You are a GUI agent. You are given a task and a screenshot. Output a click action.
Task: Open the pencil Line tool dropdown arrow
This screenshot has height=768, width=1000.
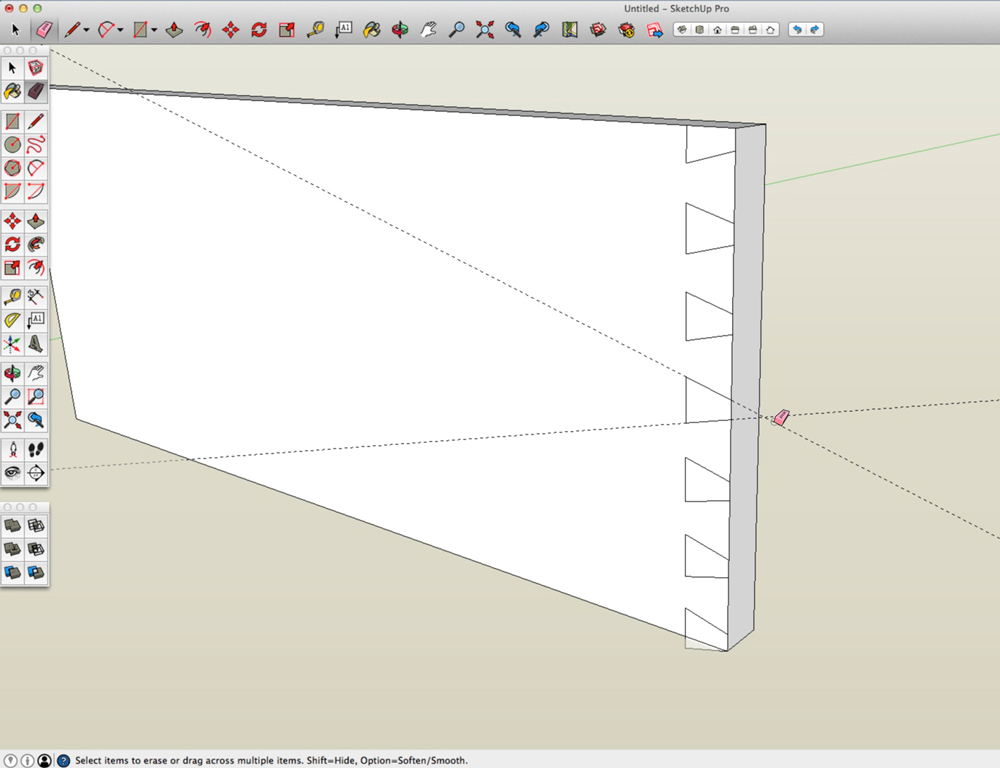point(86,30)
